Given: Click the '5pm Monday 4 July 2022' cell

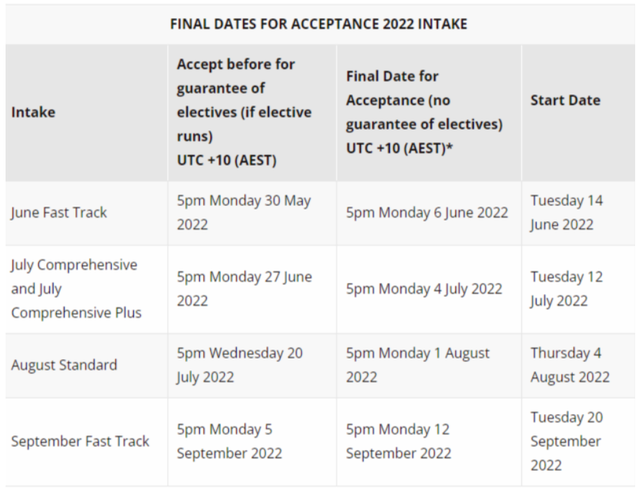Looking at the screenshot, I should coord(424,289).
